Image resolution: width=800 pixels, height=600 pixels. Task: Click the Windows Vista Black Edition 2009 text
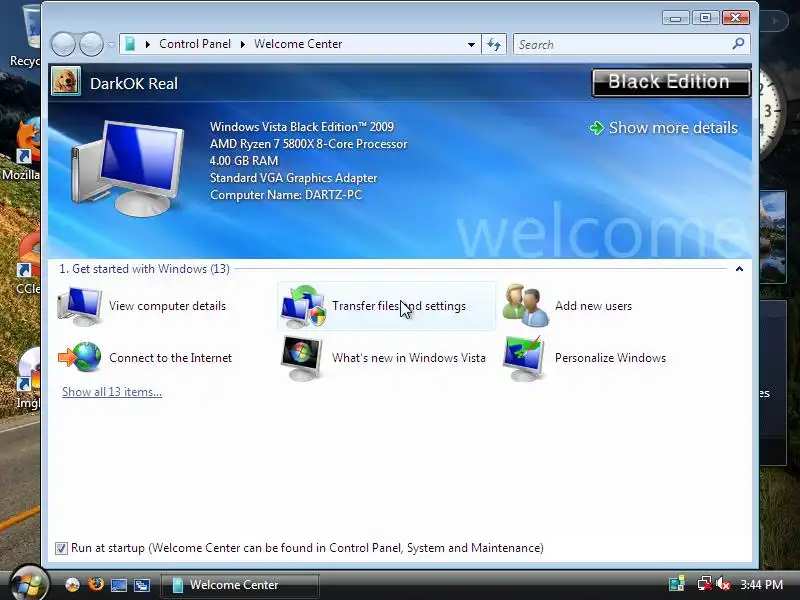pyautogui.click(x=302, y=127)
